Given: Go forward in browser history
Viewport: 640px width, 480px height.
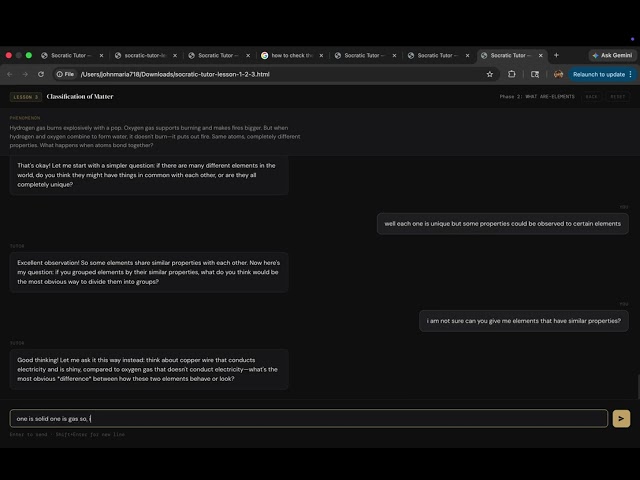Looking at the screenshot, I should click(x=25, y=74).
